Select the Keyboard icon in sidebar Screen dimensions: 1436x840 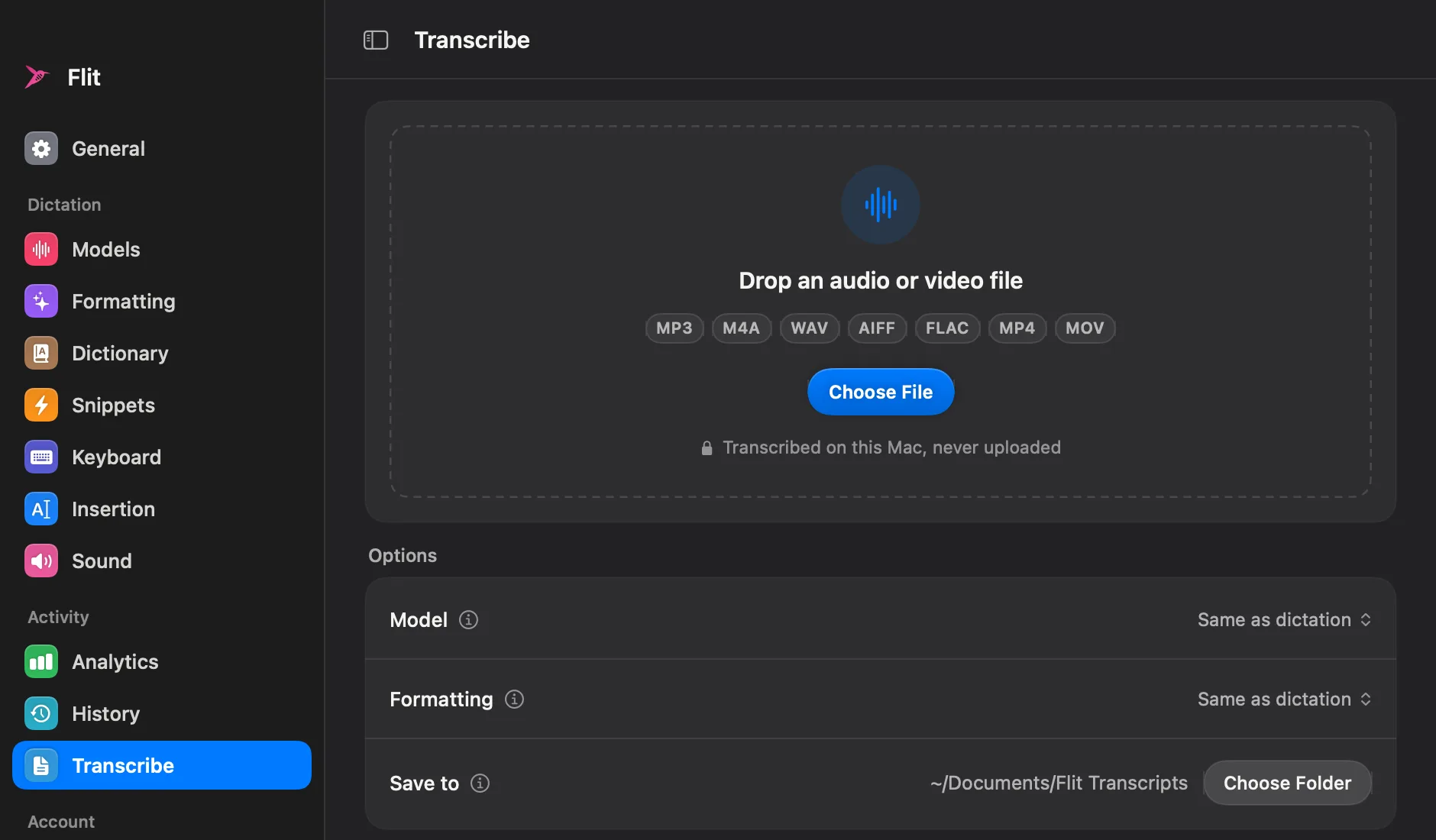pyautogui.click(x=41, y=457)
